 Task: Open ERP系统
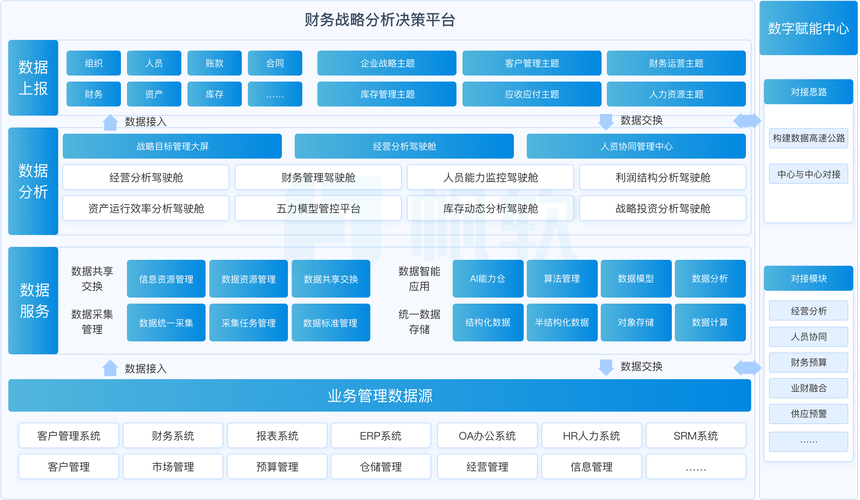(x=381, y=435)
